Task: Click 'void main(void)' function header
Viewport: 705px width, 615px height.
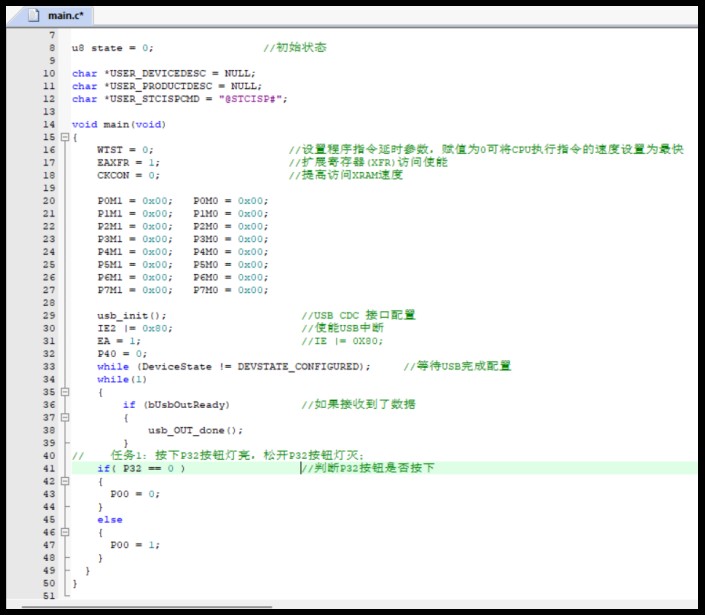Action: click(x=119, y=125)
